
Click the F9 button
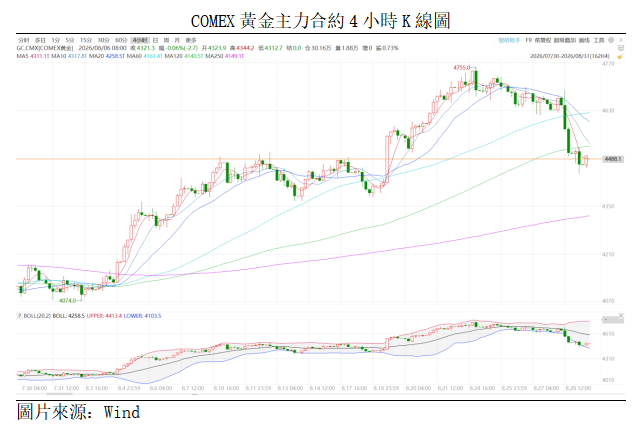click(x=529, y=40)
